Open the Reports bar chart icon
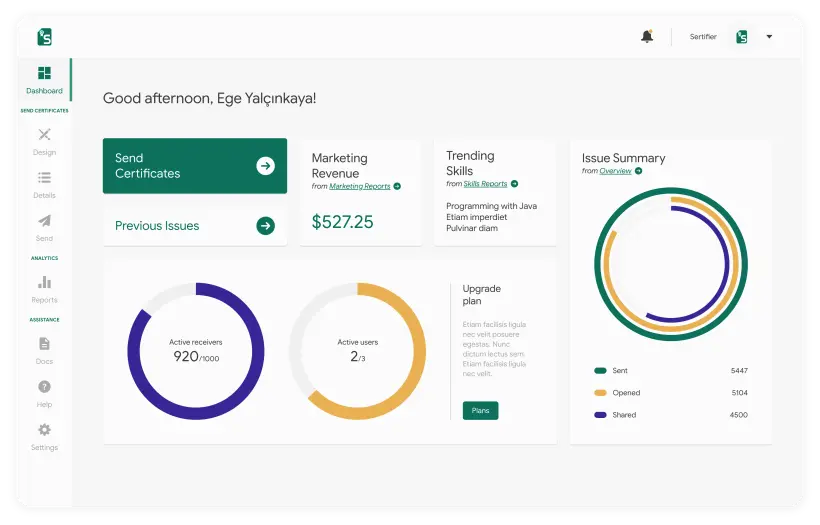This screenshot has height=525, width=820. [x=44, y=282]
